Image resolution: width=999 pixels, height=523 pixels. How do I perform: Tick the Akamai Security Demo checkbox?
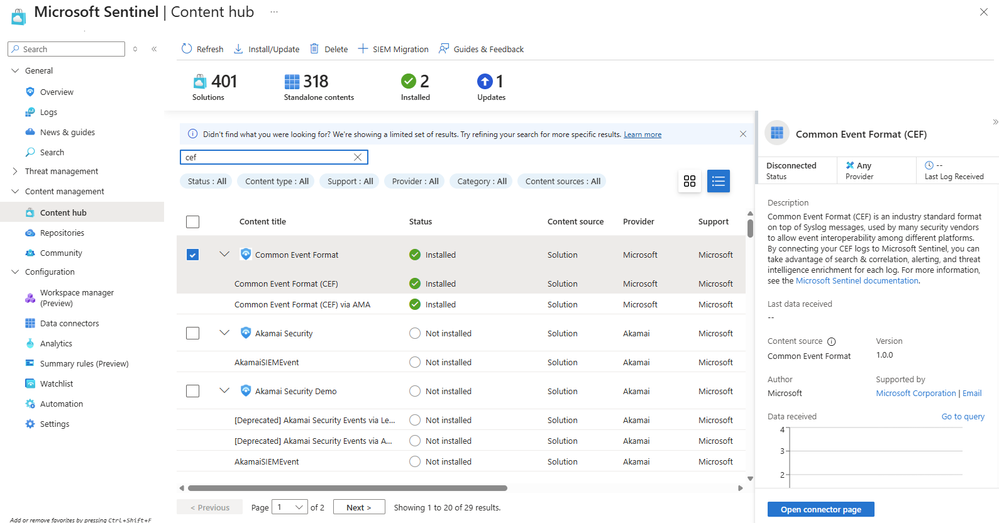pyautogui.click(x=193, y=391)
